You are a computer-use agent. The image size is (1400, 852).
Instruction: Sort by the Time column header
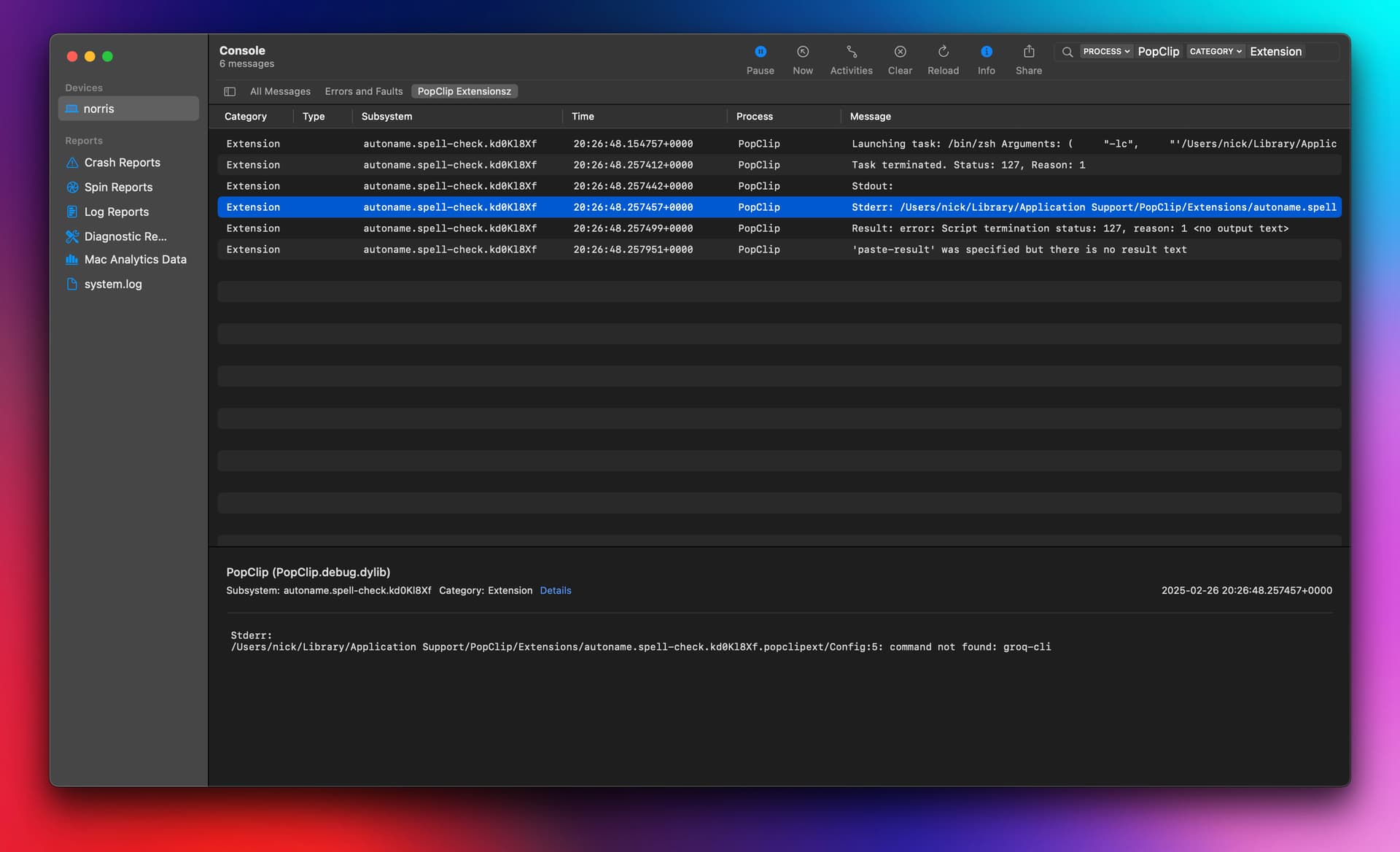(583, 117)
